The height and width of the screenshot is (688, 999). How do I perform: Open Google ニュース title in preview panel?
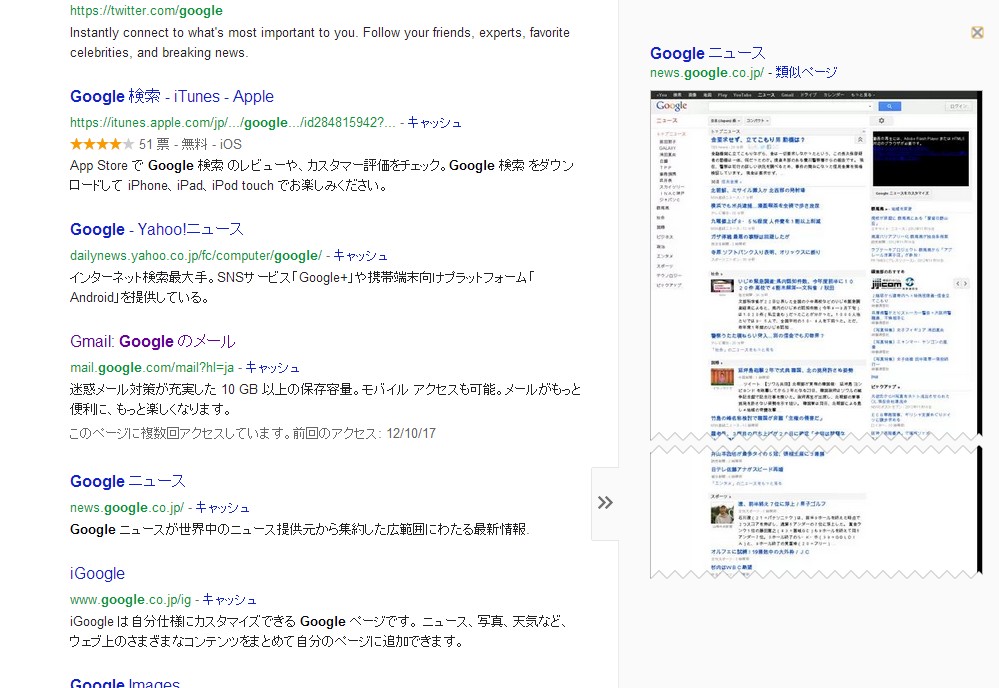coord(707,53)
